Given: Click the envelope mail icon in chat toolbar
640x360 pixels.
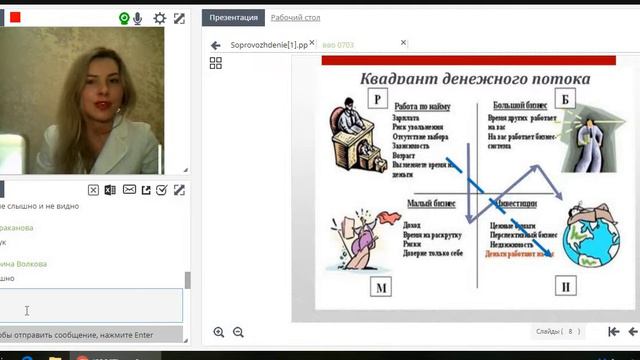Looking at the screenshot, I should tap(129, 190).
